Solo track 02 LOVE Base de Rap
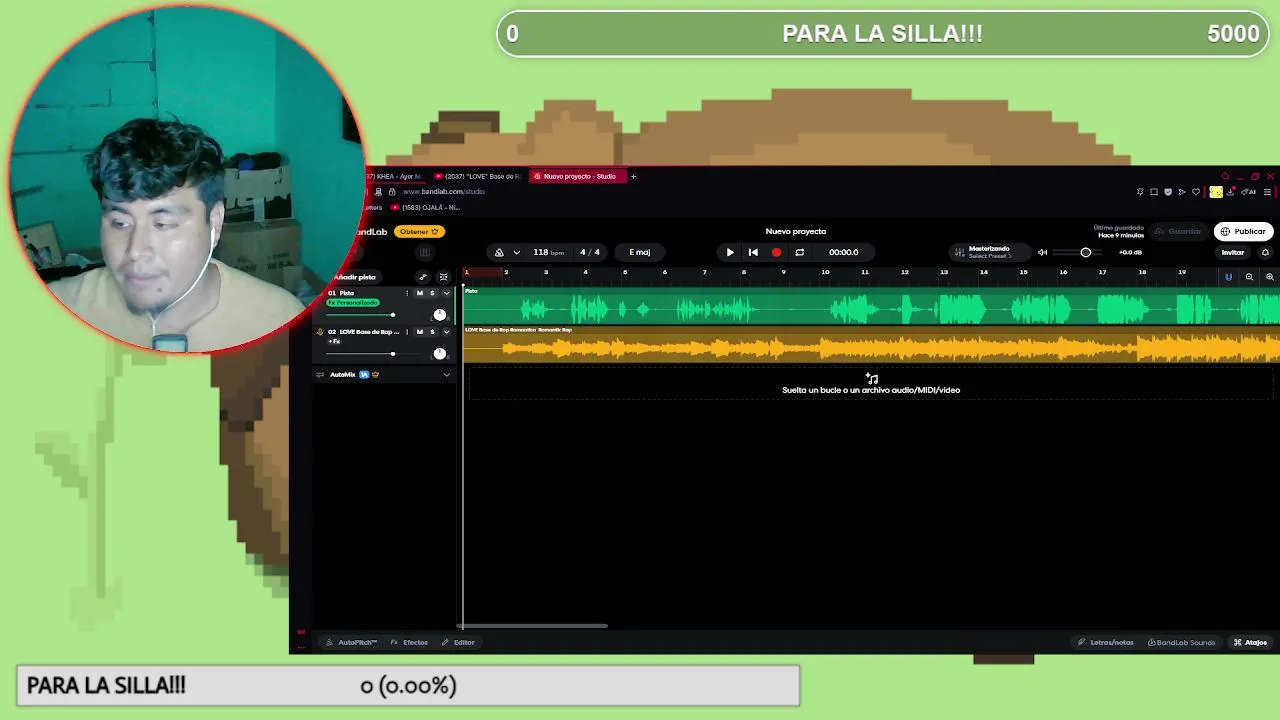 pos(432,332)
